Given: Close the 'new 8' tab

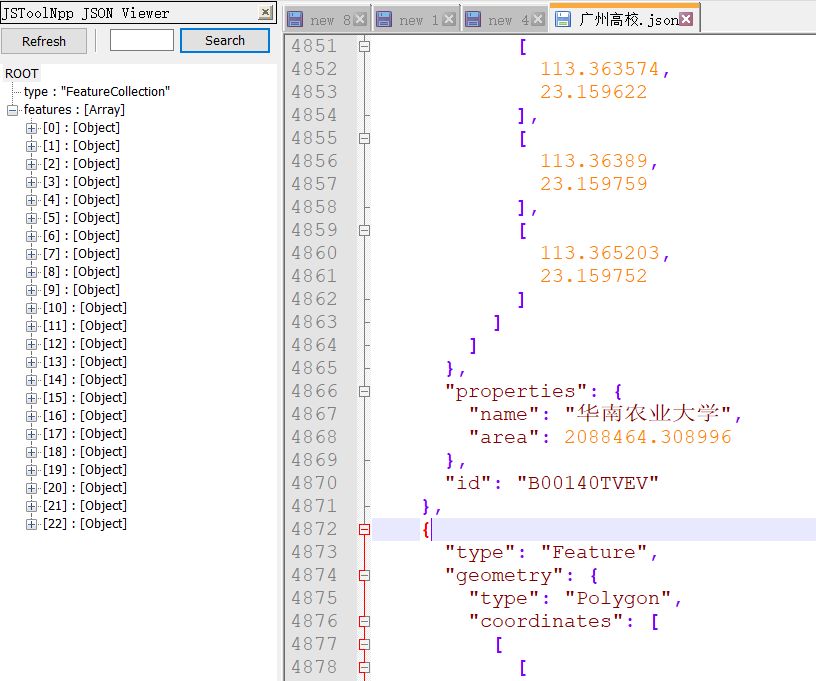Looking at the screenshot, I should (x=360, y=20).
